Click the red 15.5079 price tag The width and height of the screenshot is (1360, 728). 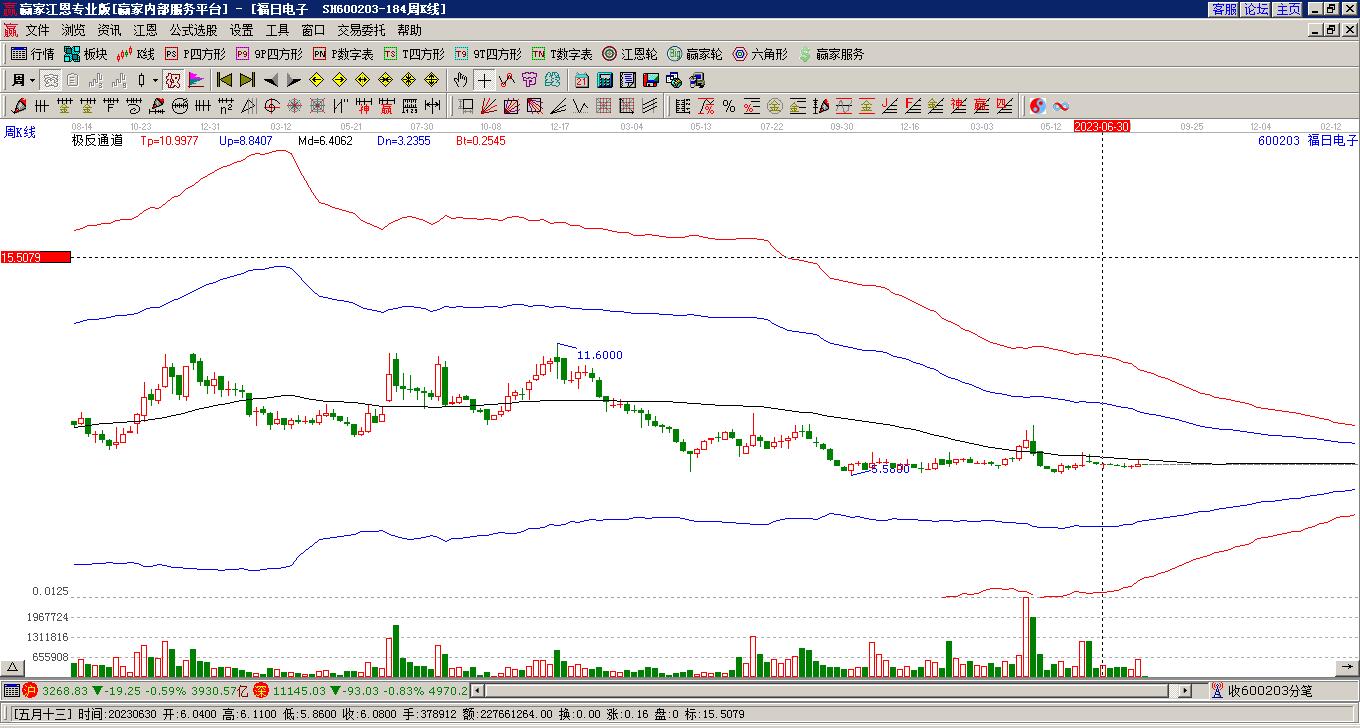point(35,258)
